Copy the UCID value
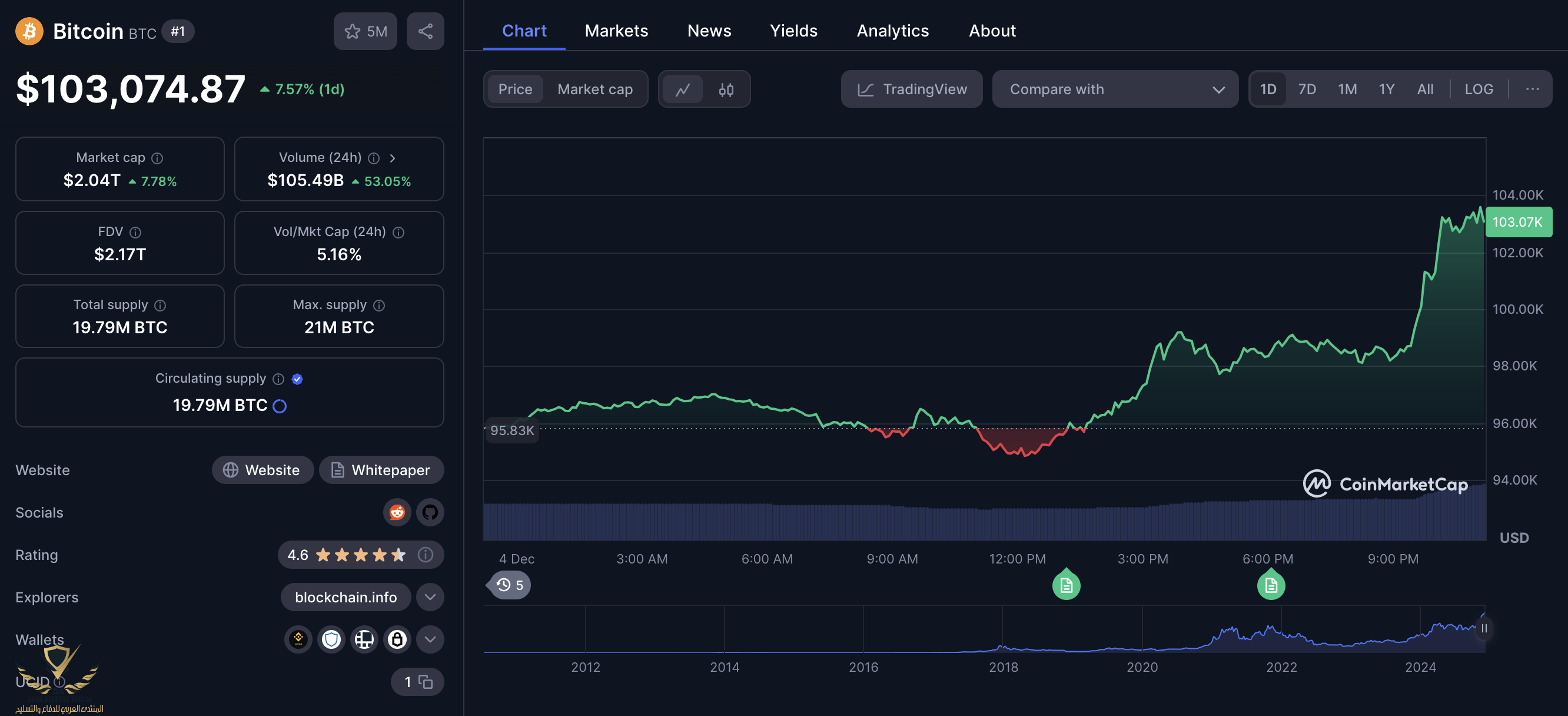Image resolution: width=1568 pixels, height=716 pixels. pos(426,682)
